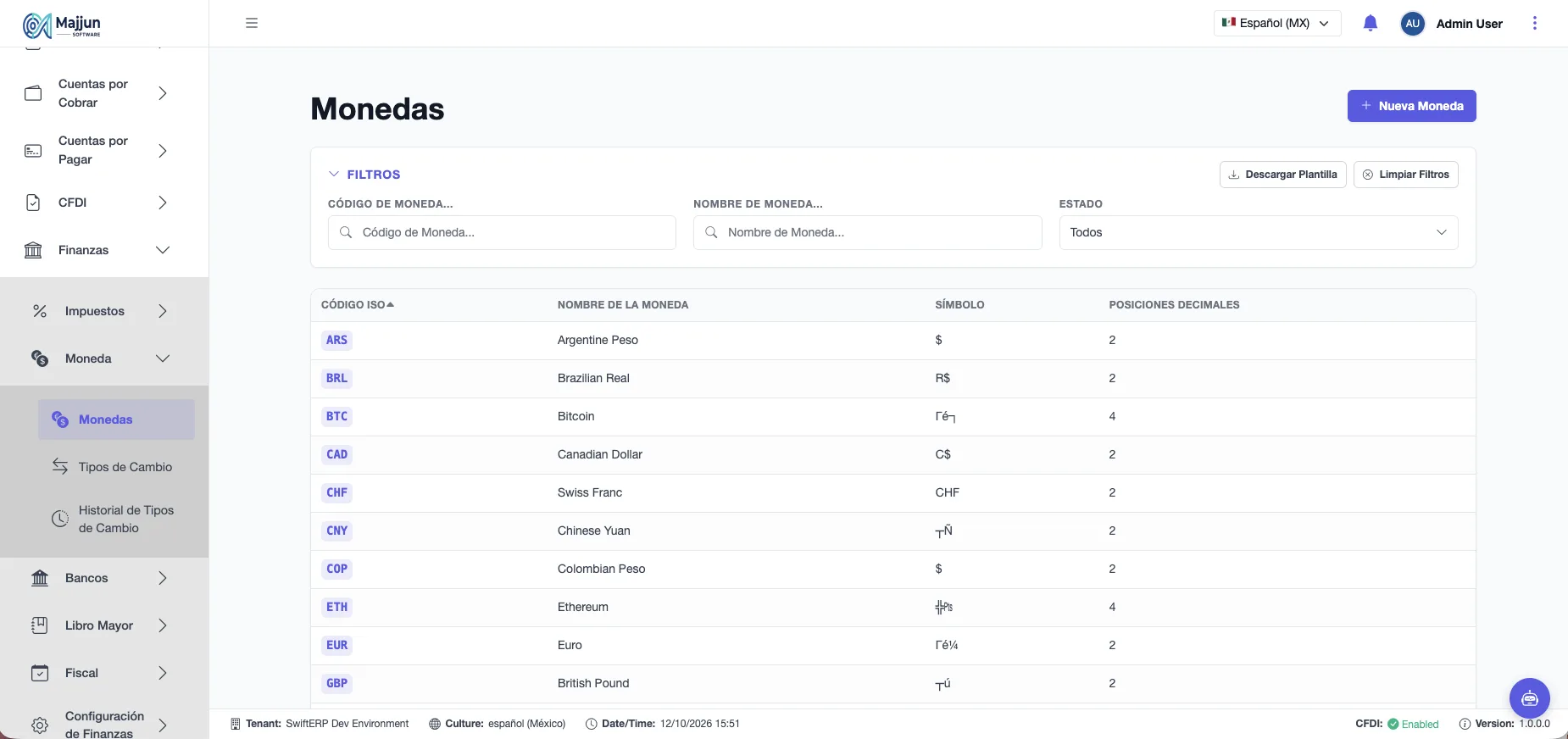The image size is (1568, 739).
Task: Open the EUR currency code link
Action: click(x=336, y=645)
